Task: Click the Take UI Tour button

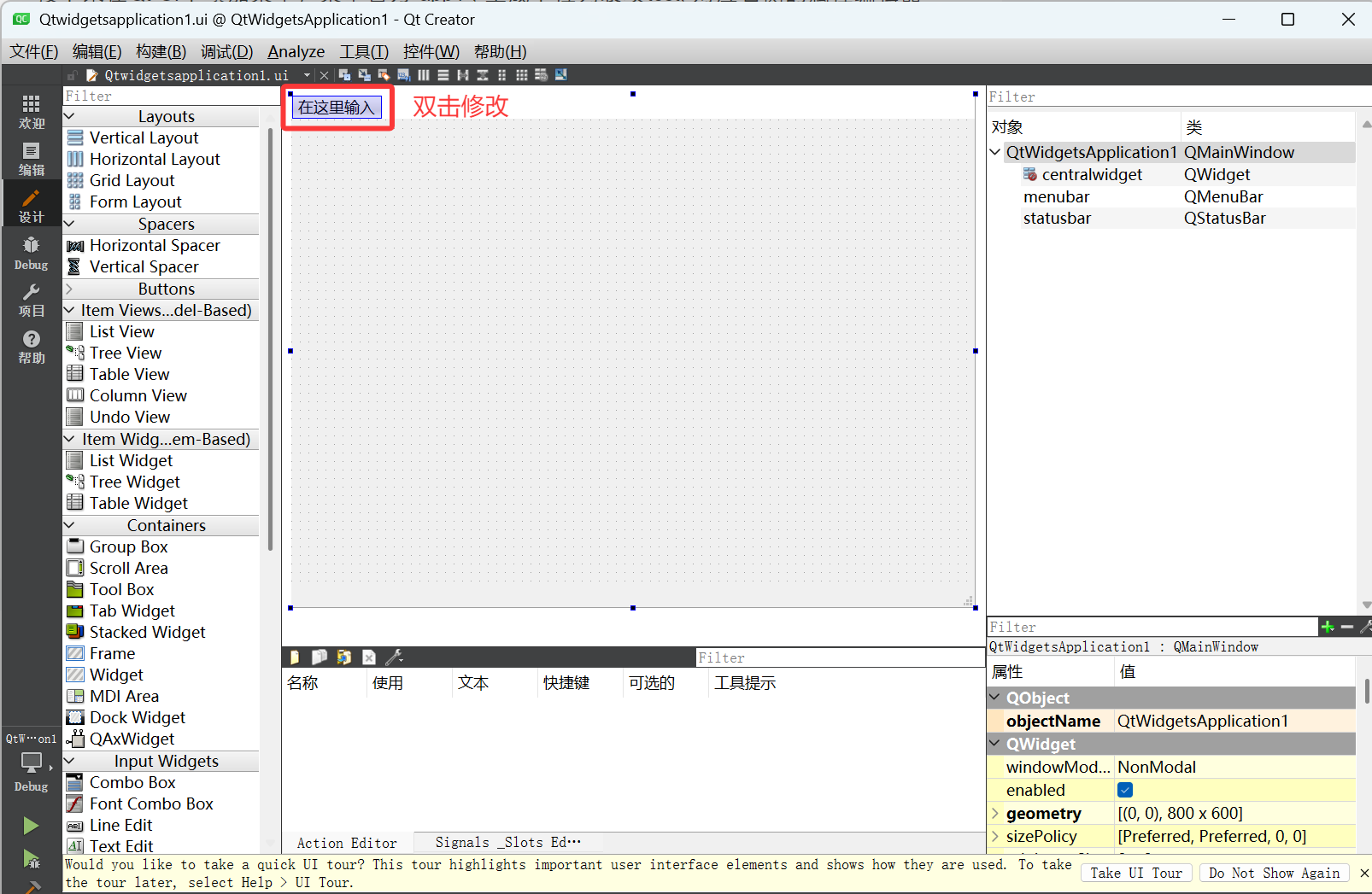Action: pos(1136,873)
